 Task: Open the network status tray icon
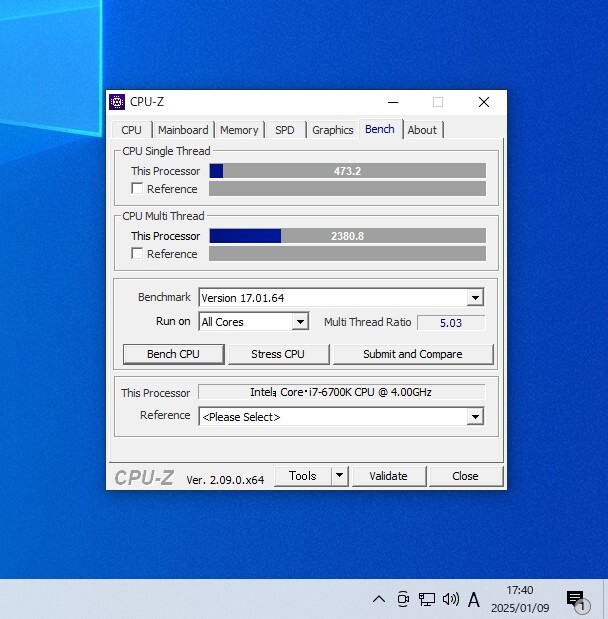click(x=426, y=599)
